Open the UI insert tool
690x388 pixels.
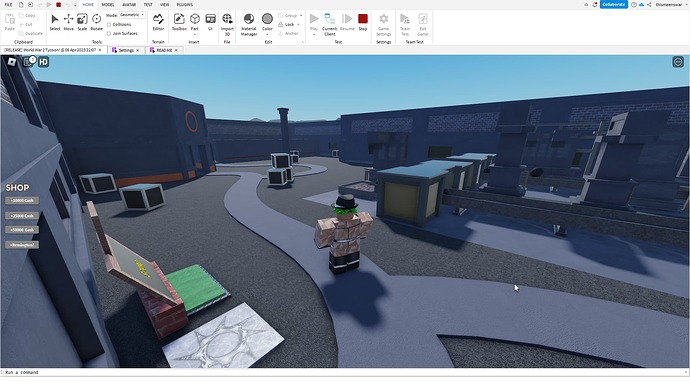pyautogui.click(x=210, y=22)
